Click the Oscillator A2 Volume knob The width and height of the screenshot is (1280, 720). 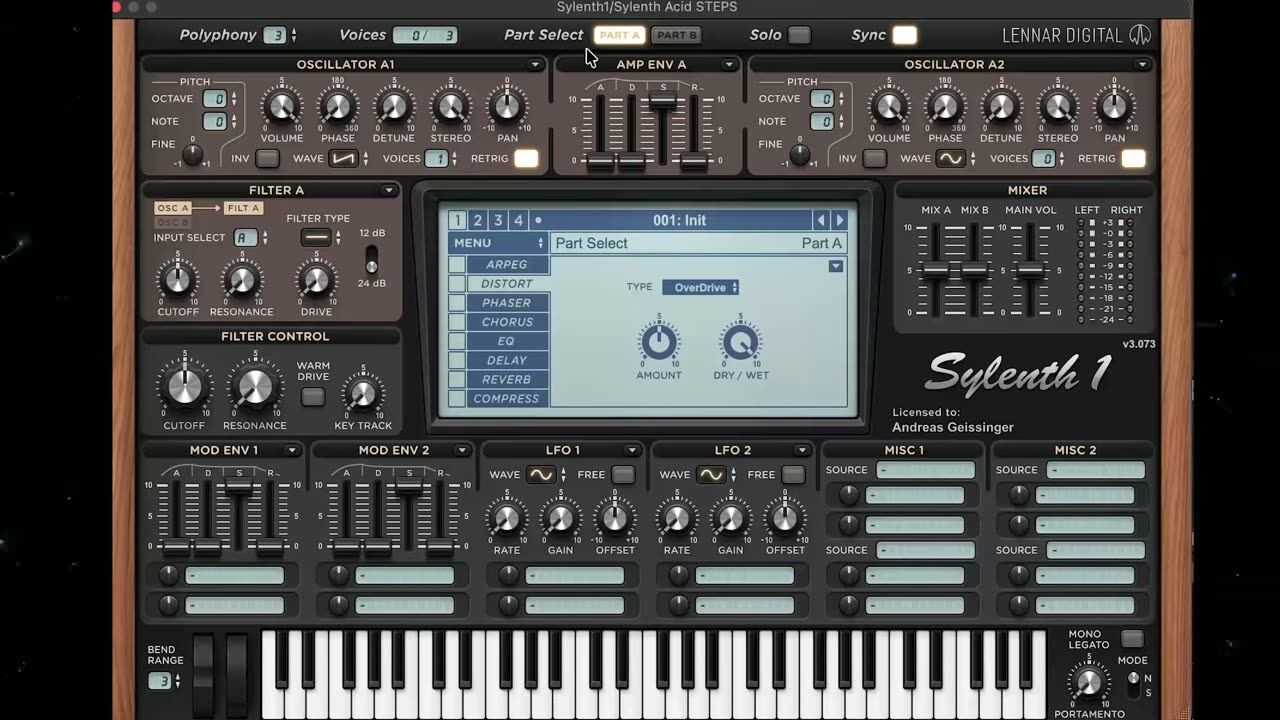tap(889, 107)
